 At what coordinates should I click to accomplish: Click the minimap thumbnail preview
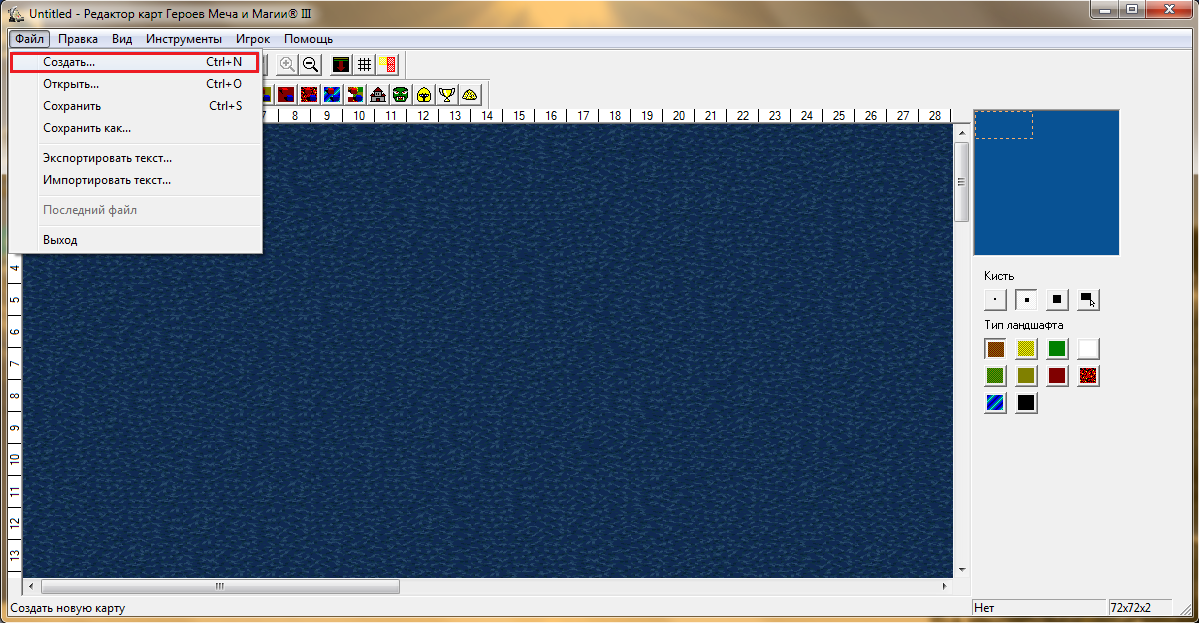(x=1046, y=183)
